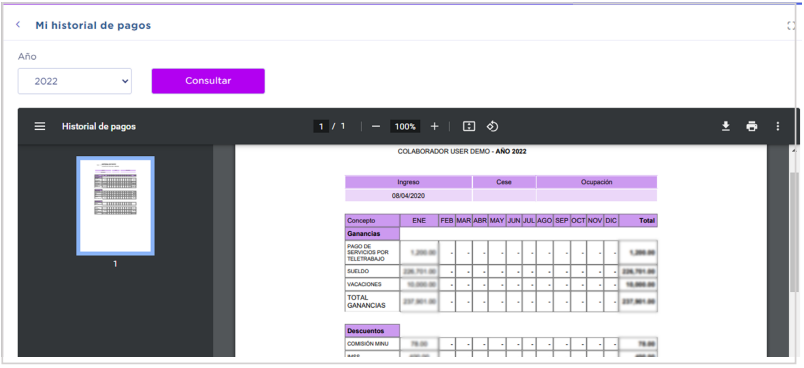Toggle the PDF sidebar hamburger menu
Screen dimensions: 804x368
40,126
